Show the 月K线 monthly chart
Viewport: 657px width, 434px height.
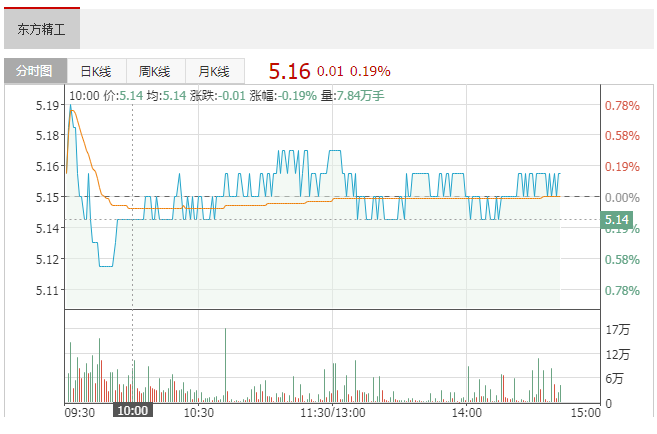214,72
